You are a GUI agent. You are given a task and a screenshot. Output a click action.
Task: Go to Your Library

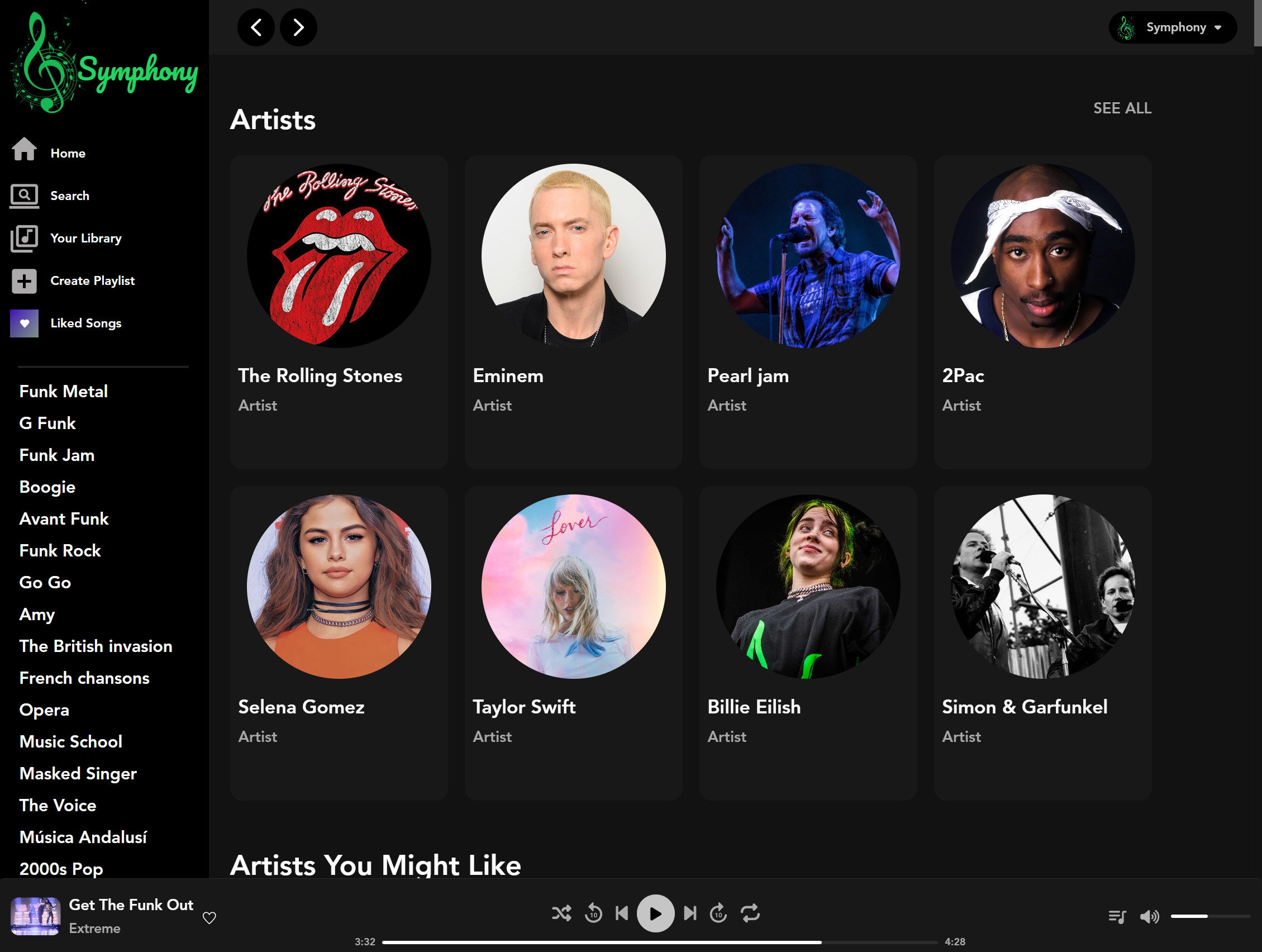point(85,238)
